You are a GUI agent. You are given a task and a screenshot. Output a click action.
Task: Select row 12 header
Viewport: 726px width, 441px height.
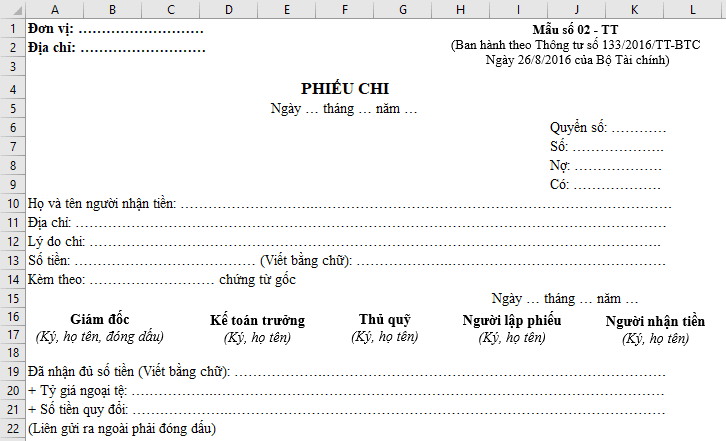(x=13, y=241)
